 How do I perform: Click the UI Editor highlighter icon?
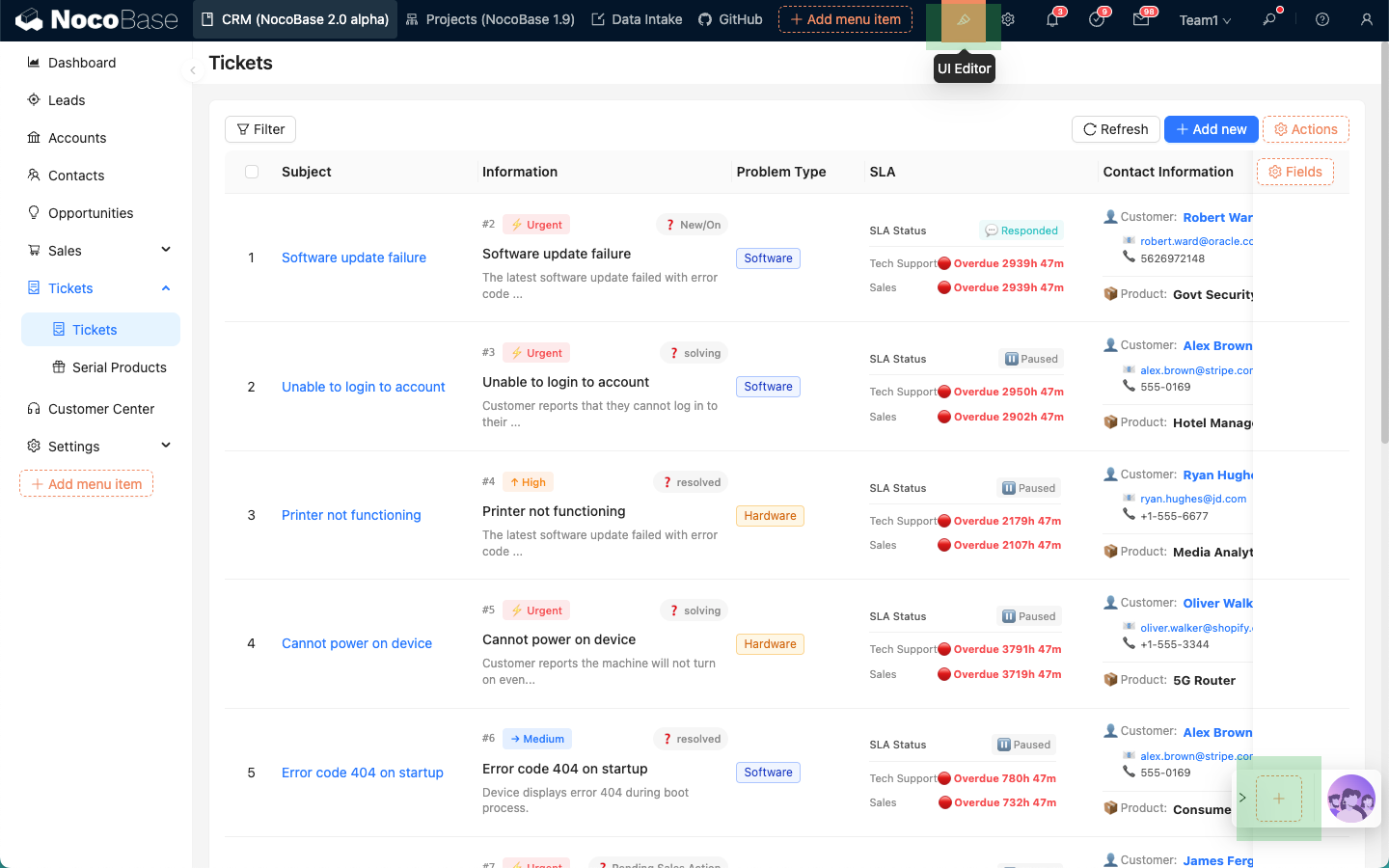click(x=963, y=20)
